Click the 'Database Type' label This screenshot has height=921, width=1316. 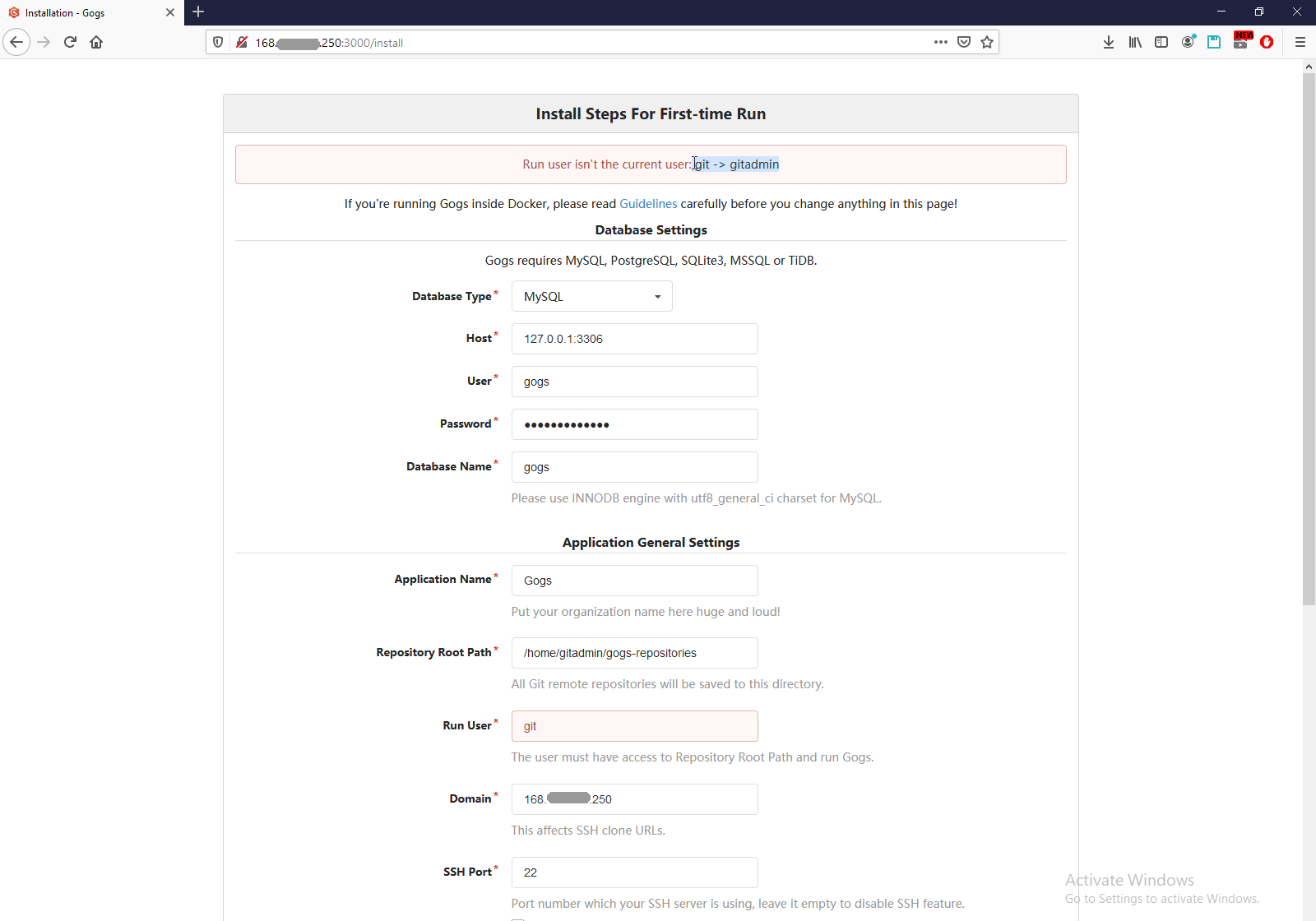[452, 296]
